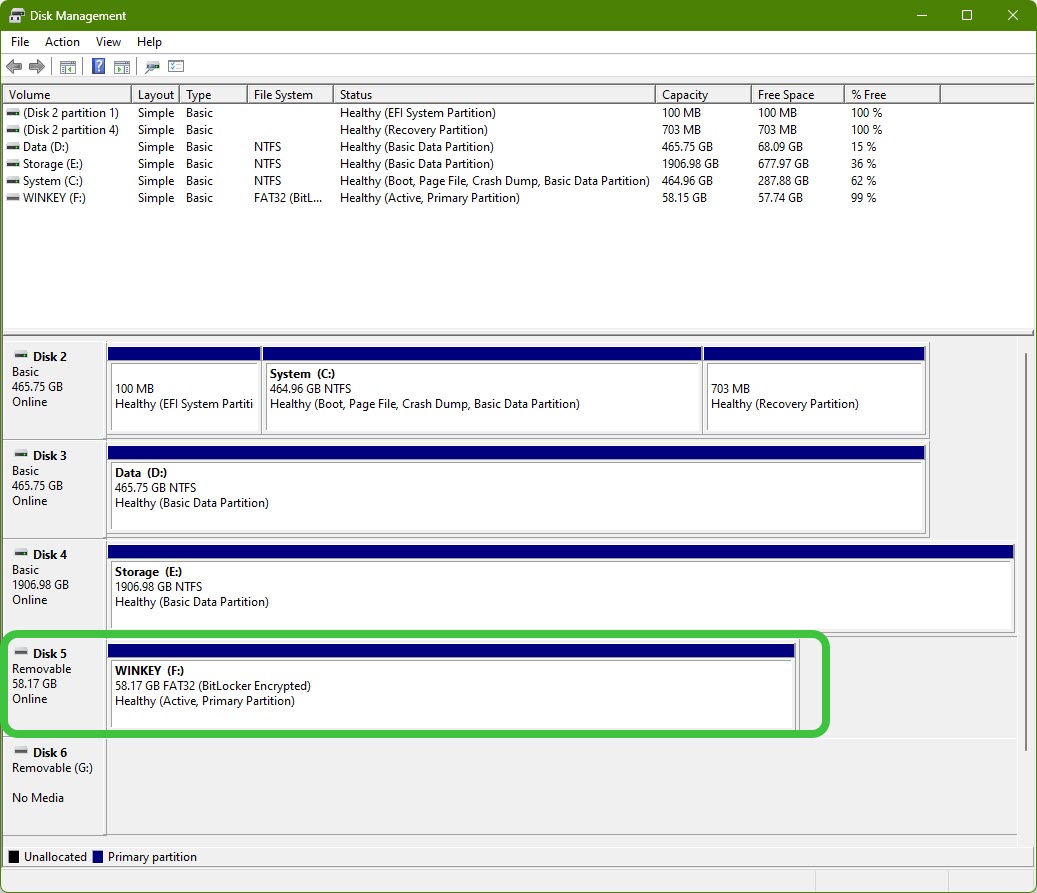Select the Disk 6 Removable (G:) No Media panel

54,787
